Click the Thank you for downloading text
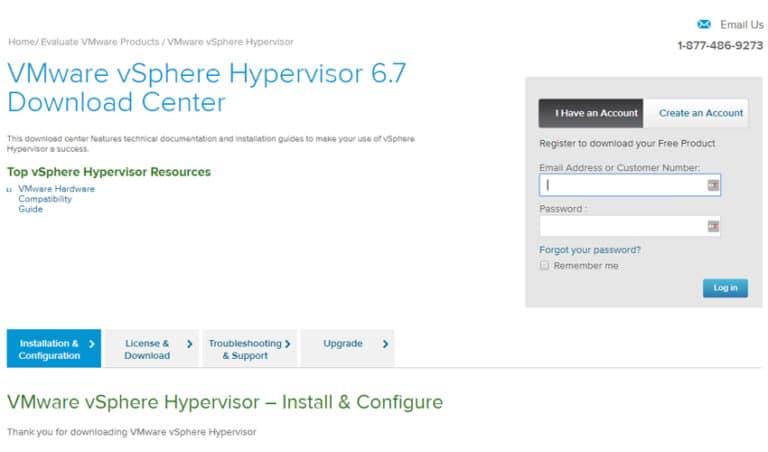Screen dimensions: 768x452 pos(131,432)
